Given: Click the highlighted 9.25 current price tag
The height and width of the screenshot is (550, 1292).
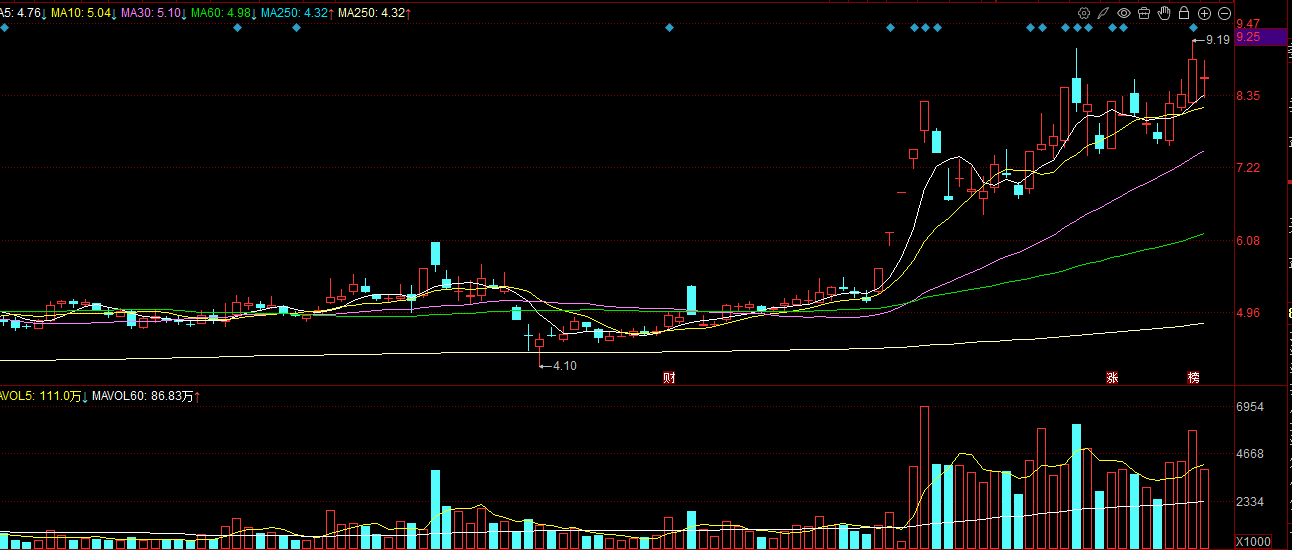Looking at the screenshot, I should (1262, 37).
